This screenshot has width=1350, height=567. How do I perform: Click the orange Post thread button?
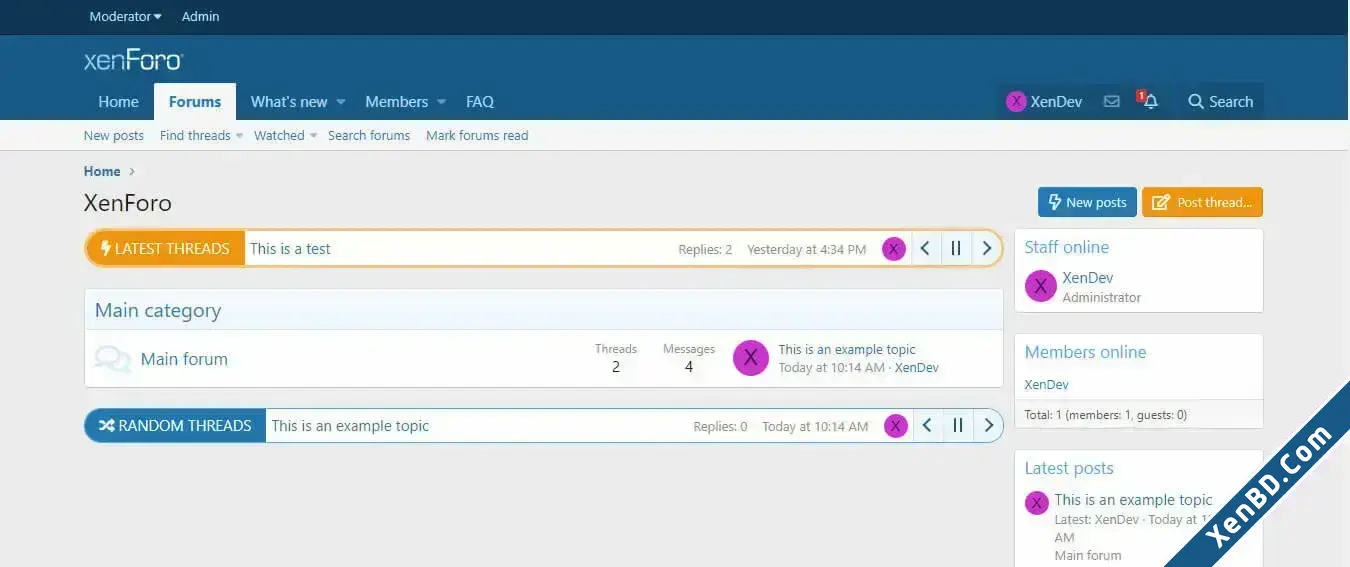point(1202,202)
